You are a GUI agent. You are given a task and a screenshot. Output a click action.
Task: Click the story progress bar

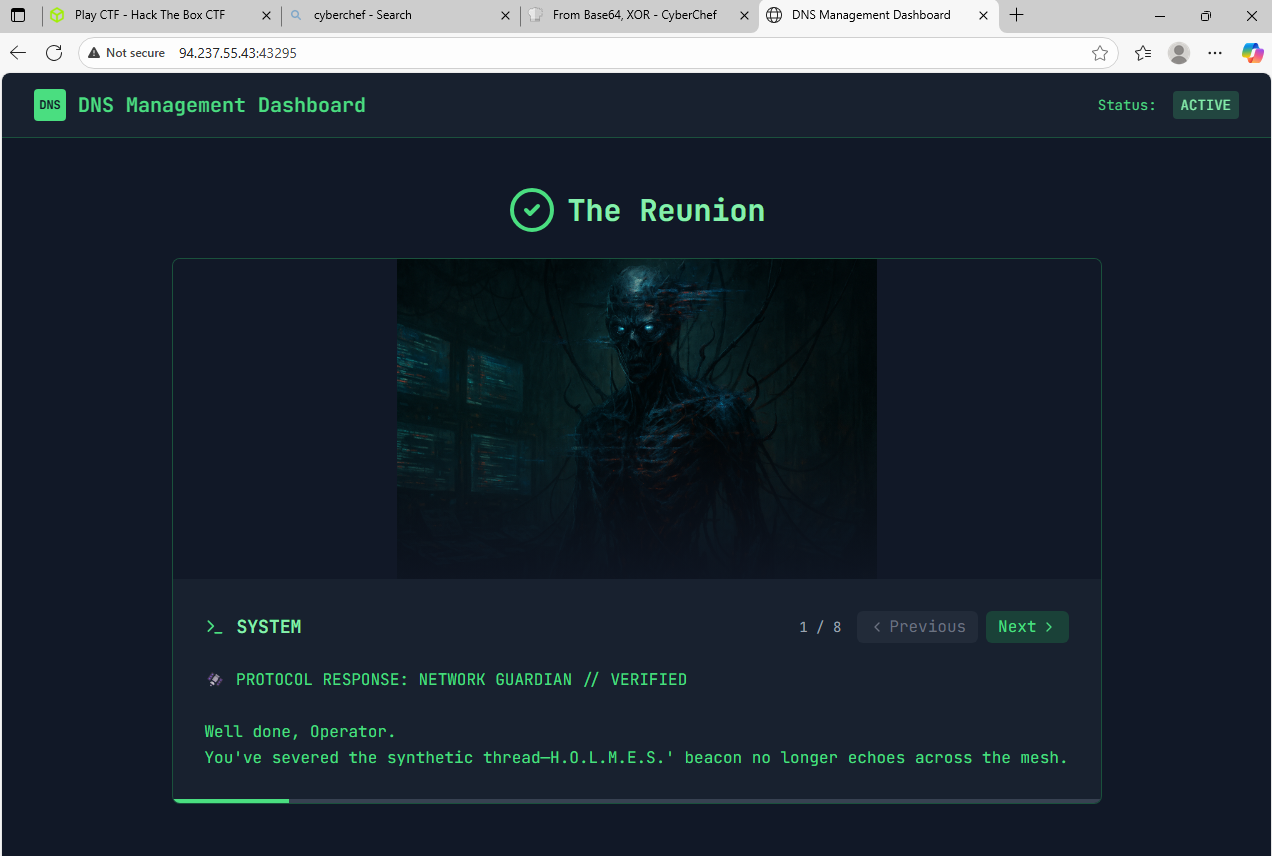[x=636, y=801]
